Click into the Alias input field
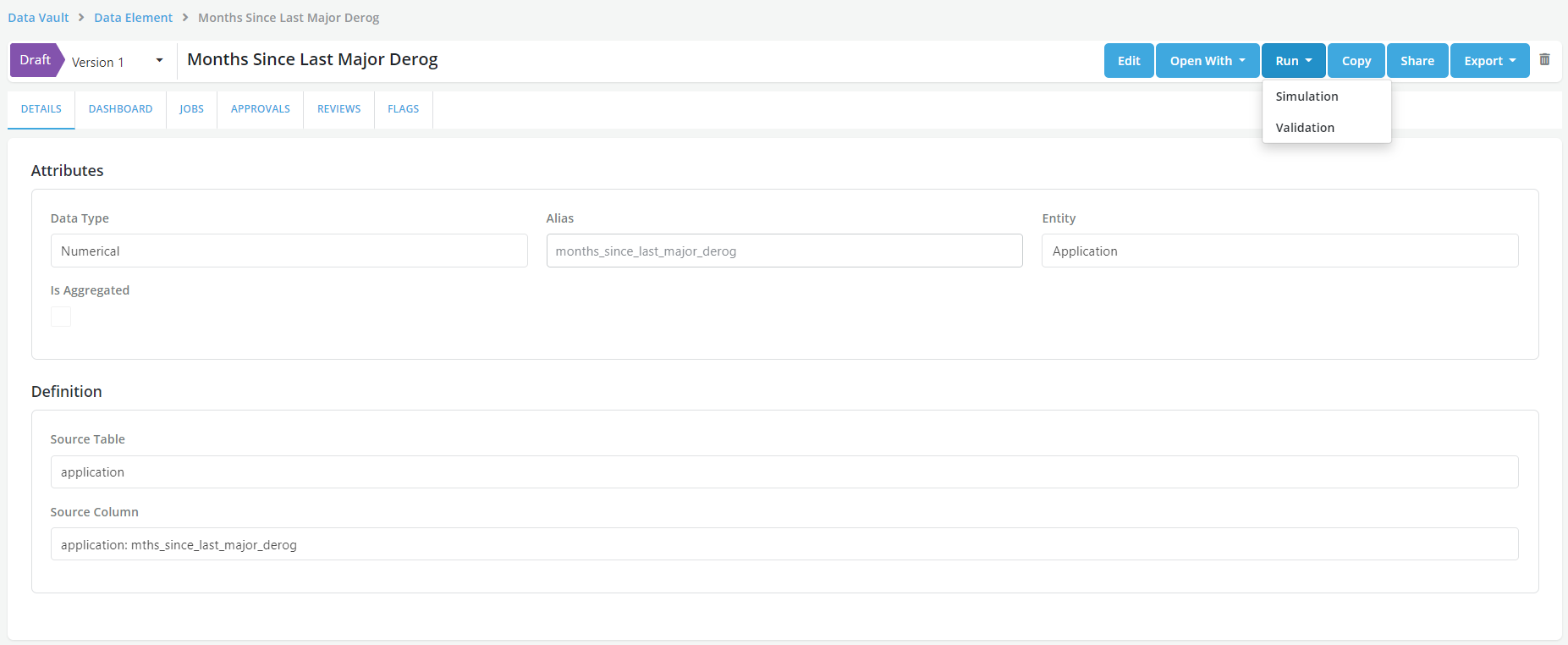 coord(784,251)
